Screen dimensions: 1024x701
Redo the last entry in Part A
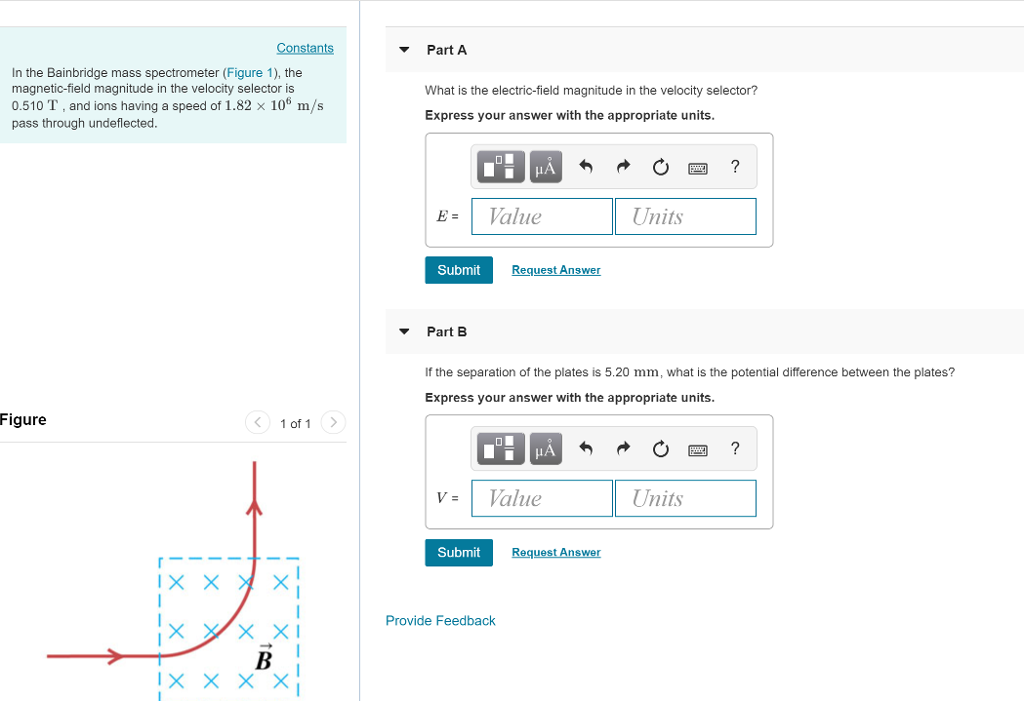tap(622, 166)
